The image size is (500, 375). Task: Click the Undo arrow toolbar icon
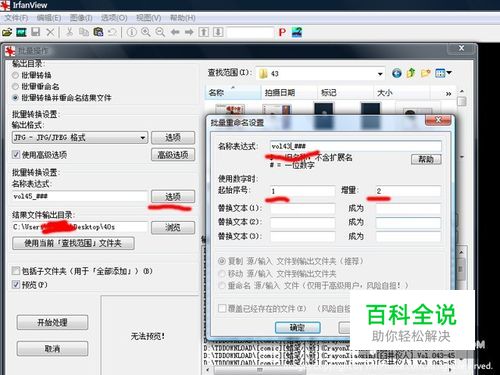[x=112, y=32]
